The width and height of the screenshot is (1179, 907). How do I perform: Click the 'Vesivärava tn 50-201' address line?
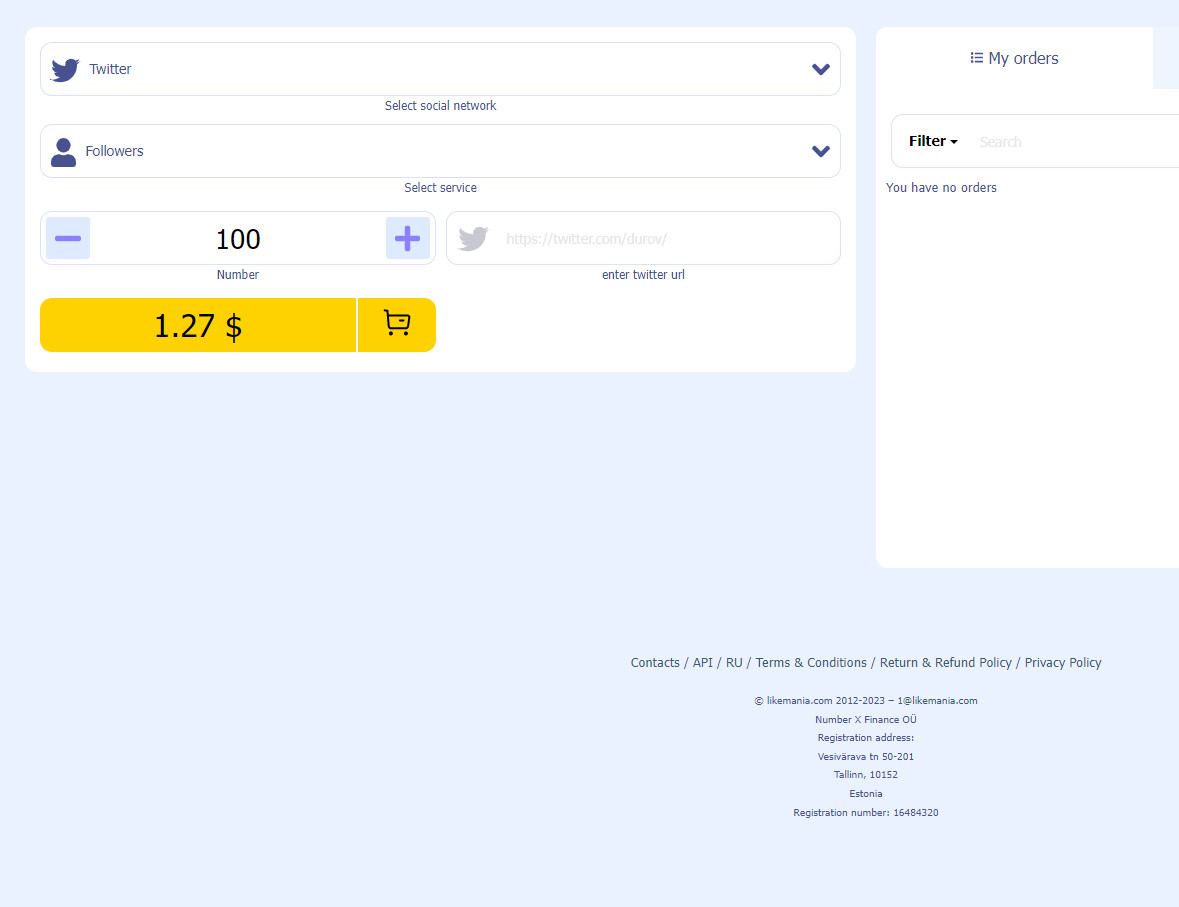click(865, 757)
